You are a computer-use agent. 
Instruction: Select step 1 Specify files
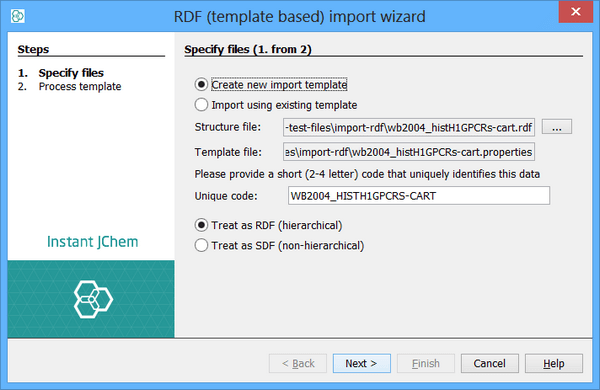click(x=61, y=73)
